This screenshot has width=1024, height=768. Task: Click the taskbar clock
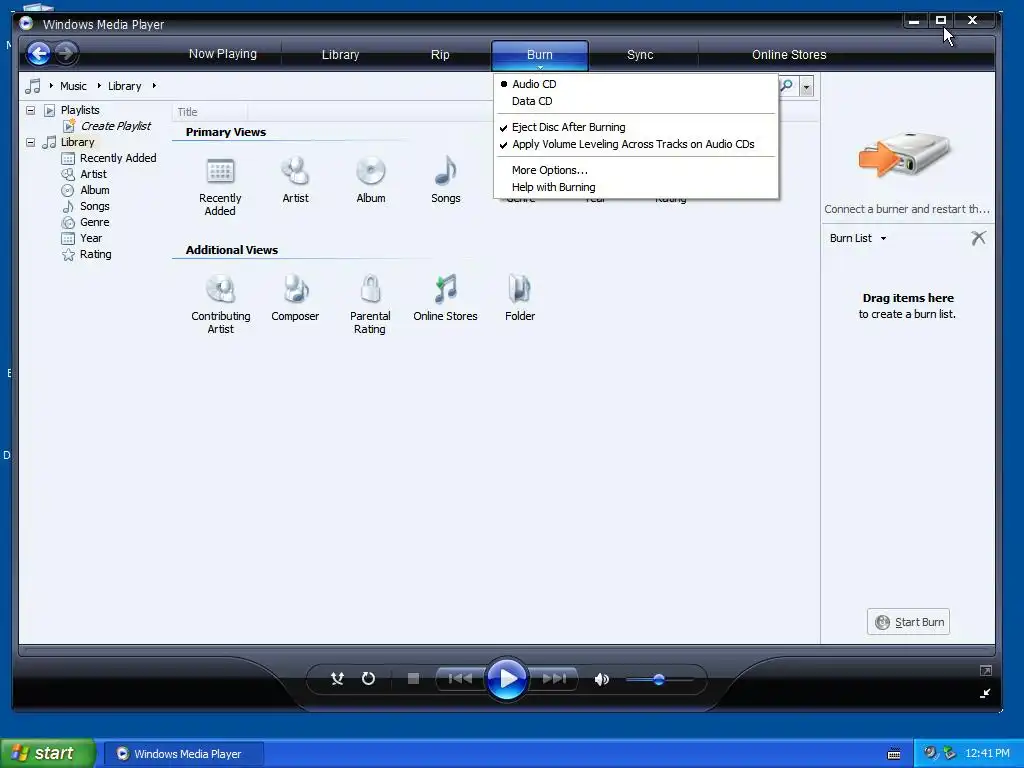point(987,753)
